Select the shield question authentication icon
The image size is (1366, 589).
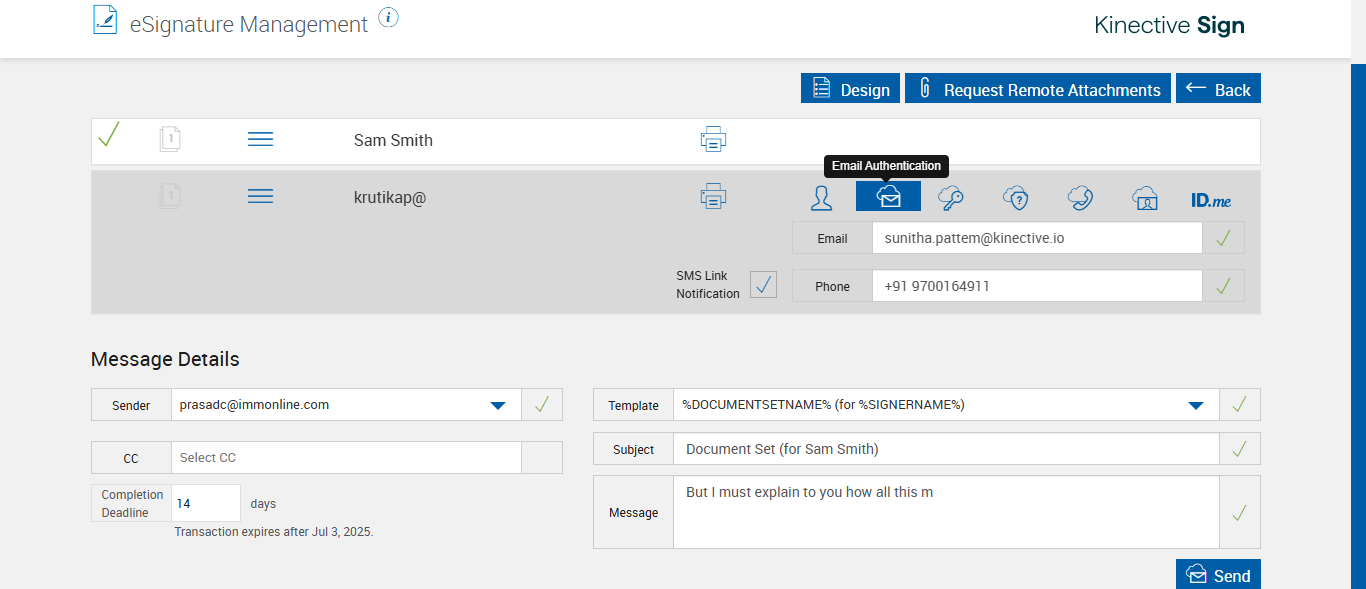(x=1016, y=198)
